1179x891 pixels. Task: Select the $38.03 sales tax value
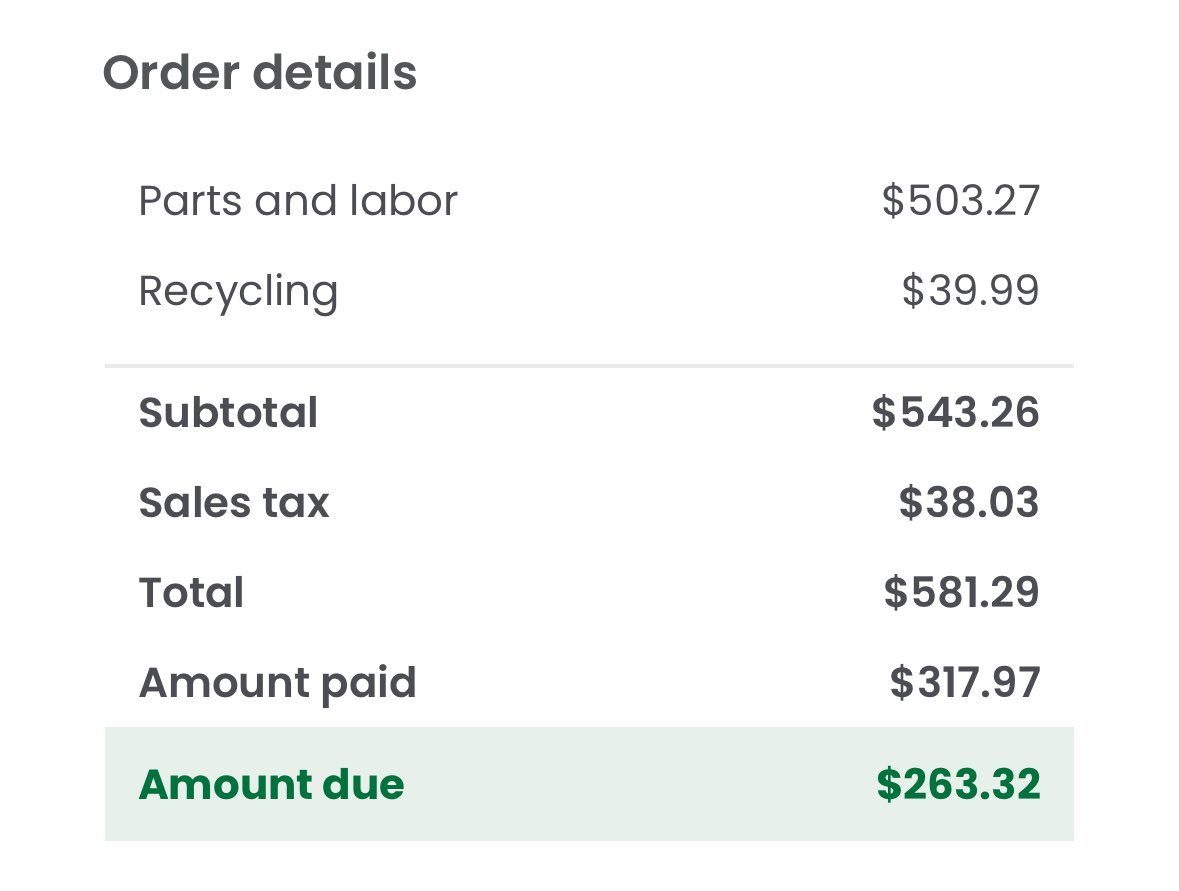pyautogui.click(x=969, y=502)
